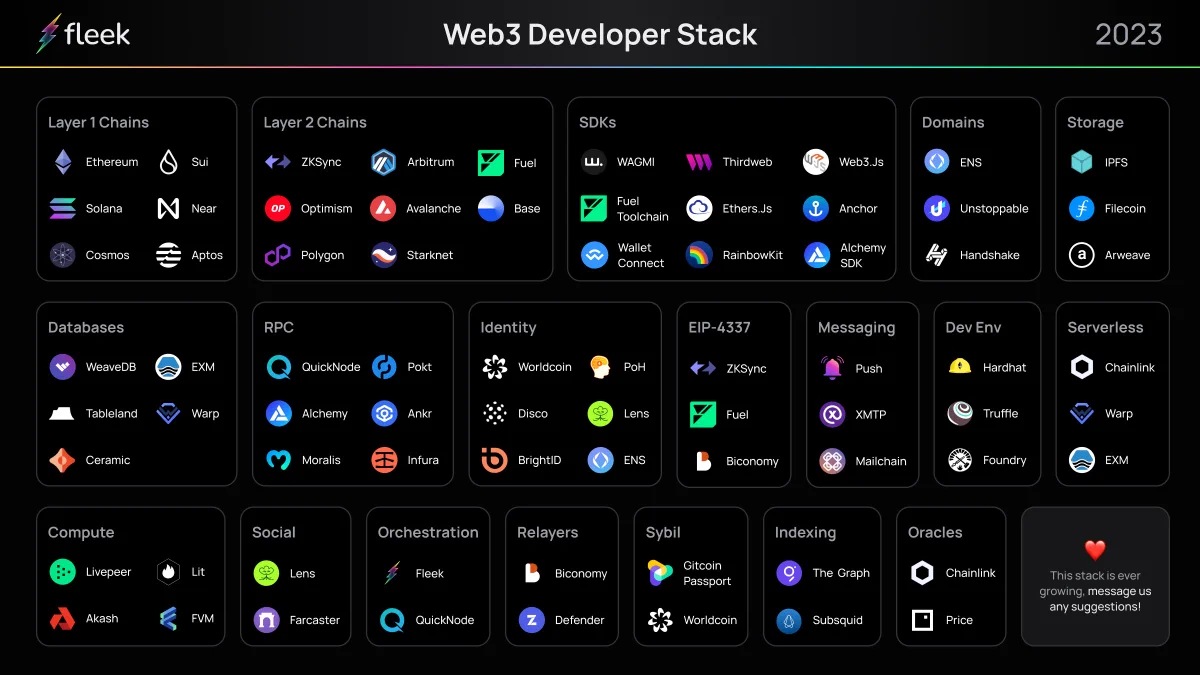Click the Sui droplet icon

tap(169, 162)
